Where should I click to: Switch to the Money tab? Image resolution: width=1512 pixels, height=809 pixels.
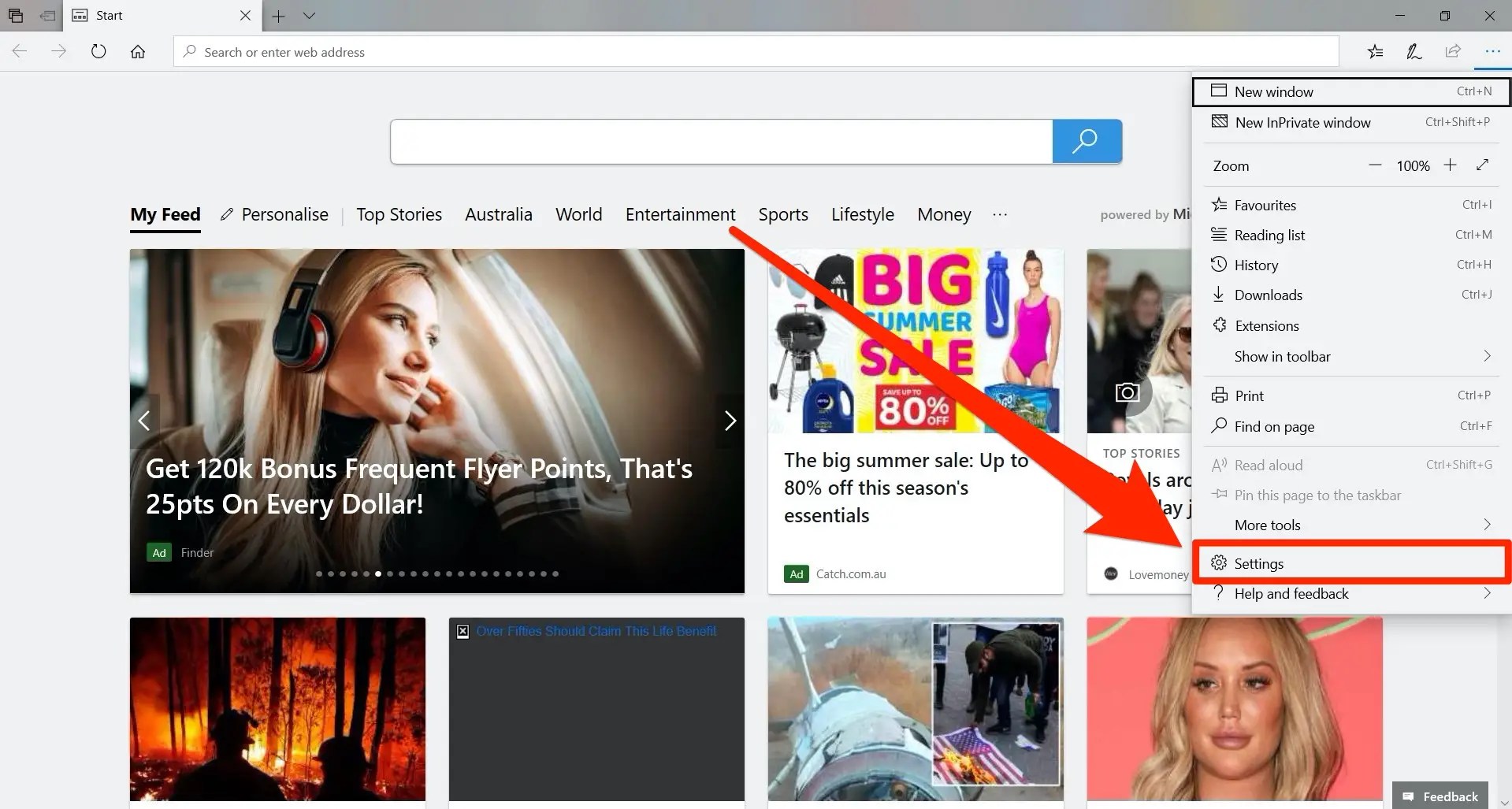(944, 214)
